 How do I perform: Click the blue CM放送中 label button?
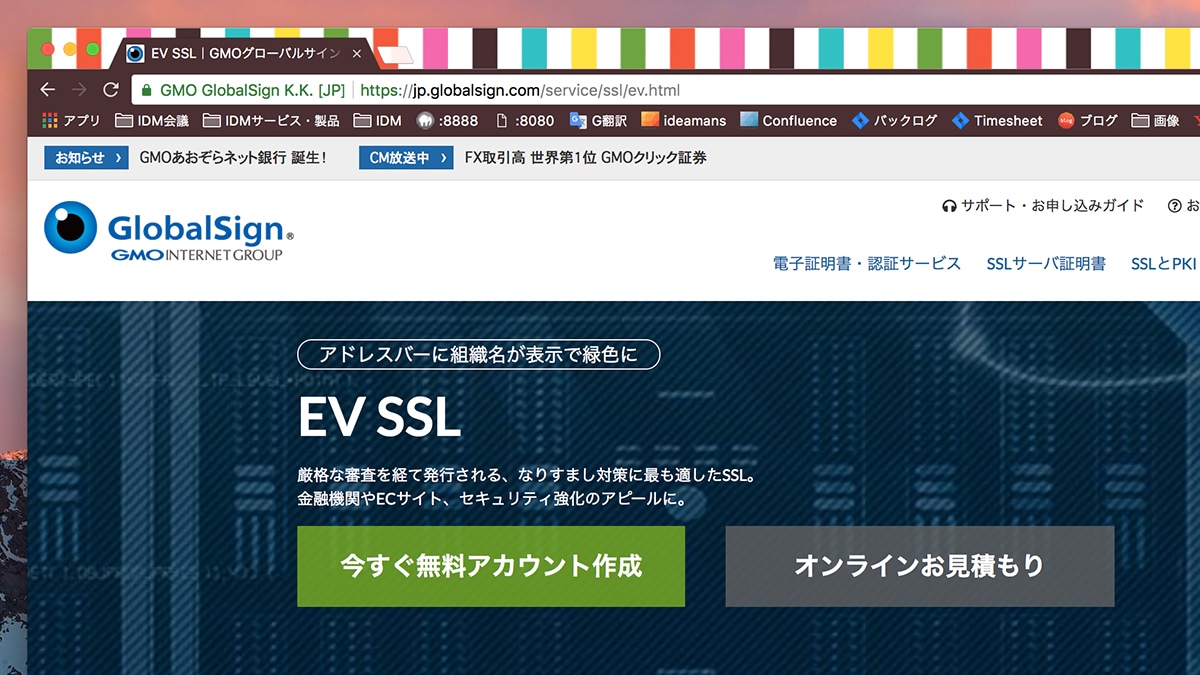tap(406, 157)
